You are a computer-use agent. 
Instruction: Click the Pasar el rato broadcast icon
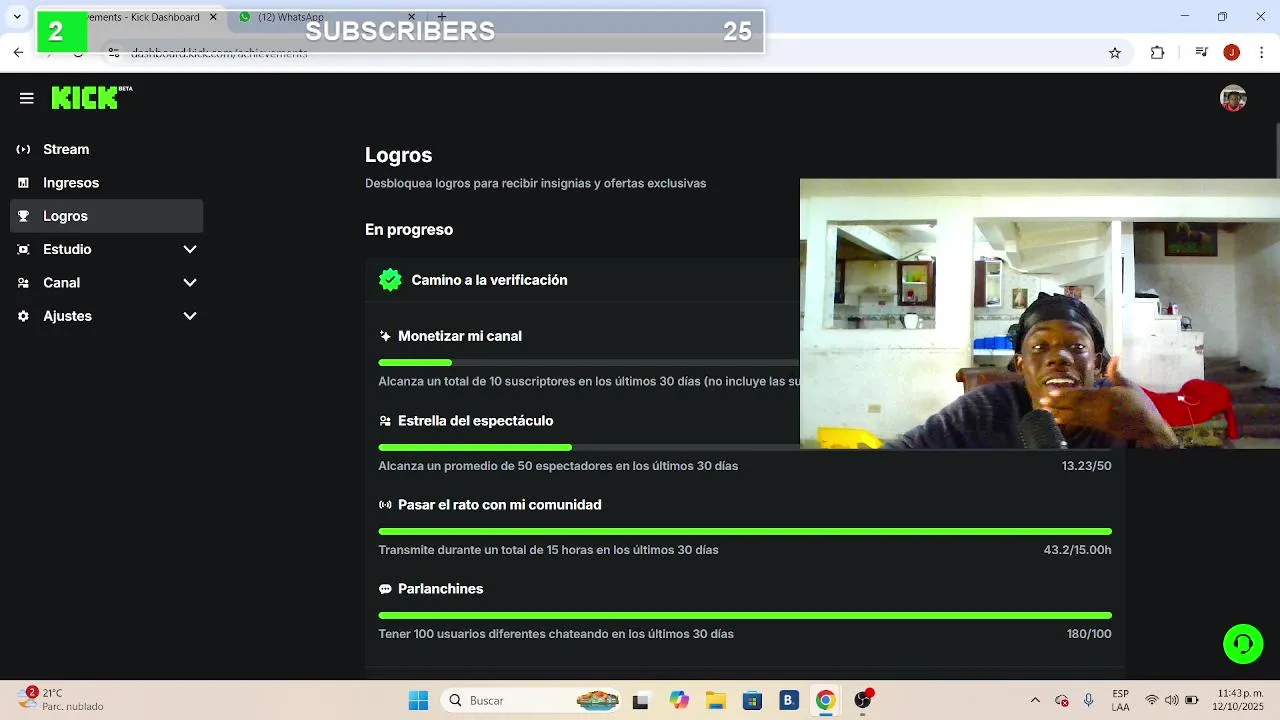385,505
